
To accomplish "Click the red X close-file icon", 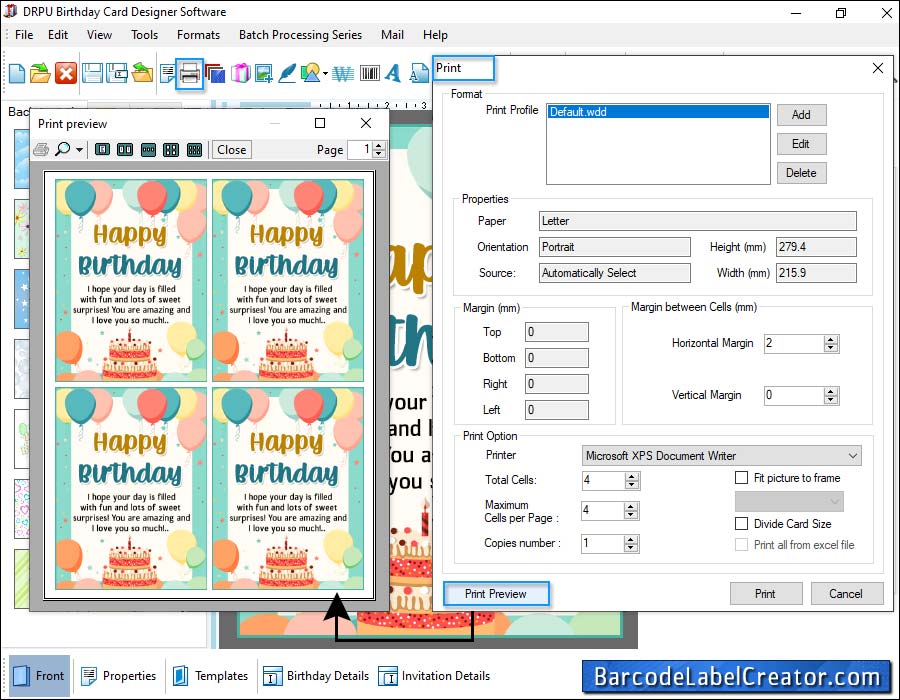I will click(65, 73).
